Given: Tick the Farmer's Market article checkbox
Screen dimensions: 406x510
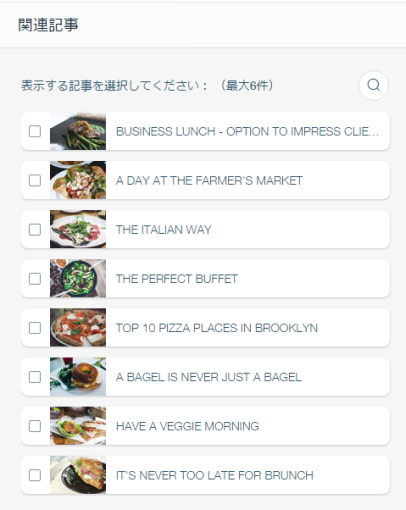Looking at the screenshot, I should 35,180.
